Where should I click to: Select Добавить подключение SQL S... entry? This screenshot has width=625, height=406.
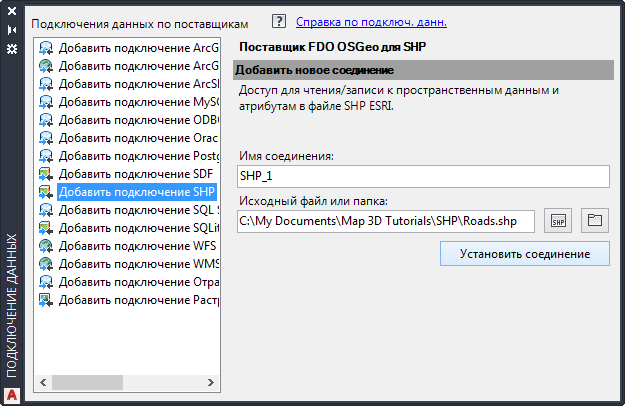(x=139, y=210)
